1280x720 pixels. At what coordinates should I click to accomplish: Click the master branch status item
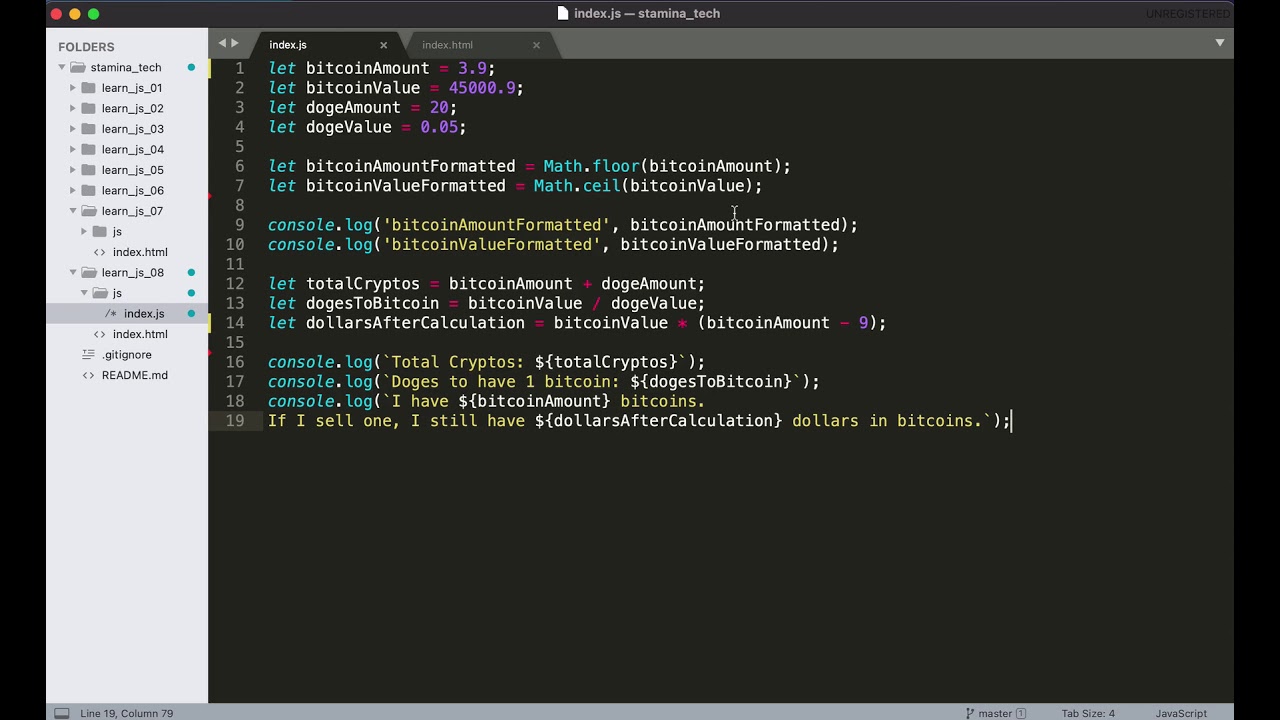pyautogui.click(x=995, y=713)
